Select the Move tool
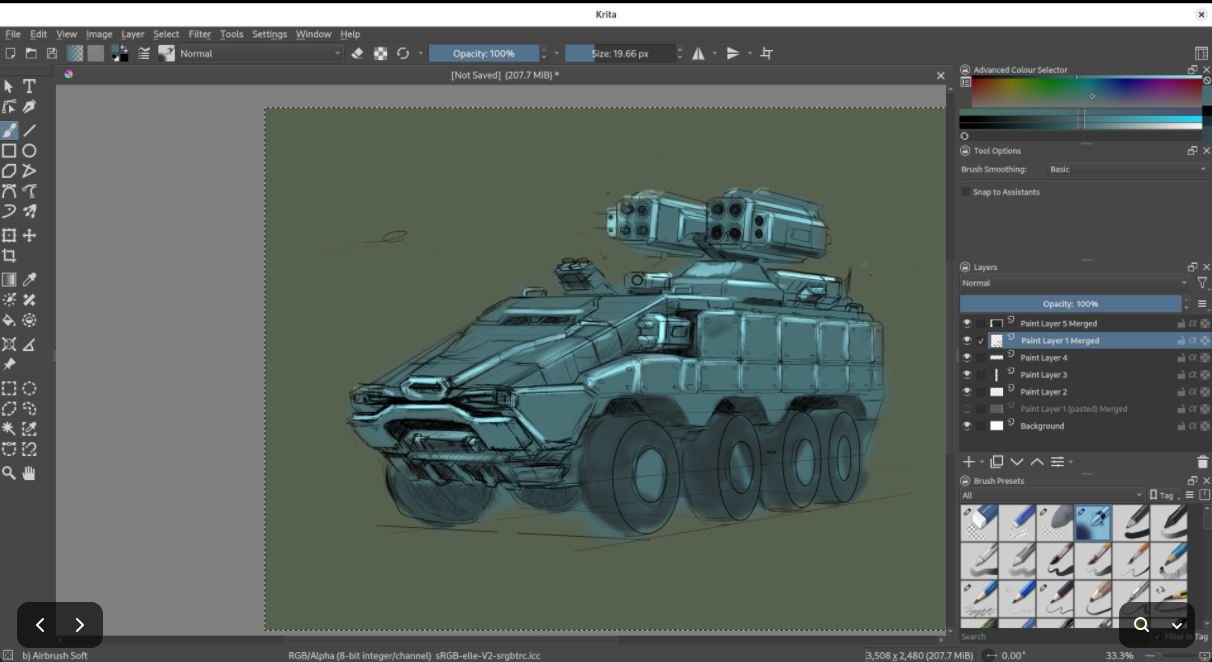This screenshot has height=662, width=1212. click(x=30, y=236)
